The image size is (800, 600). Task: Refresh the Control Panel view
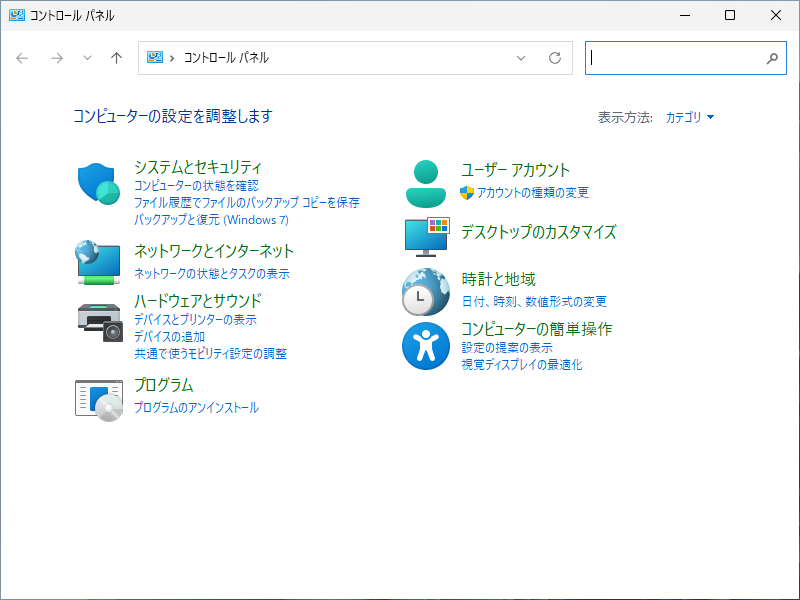tap(555, 58)
